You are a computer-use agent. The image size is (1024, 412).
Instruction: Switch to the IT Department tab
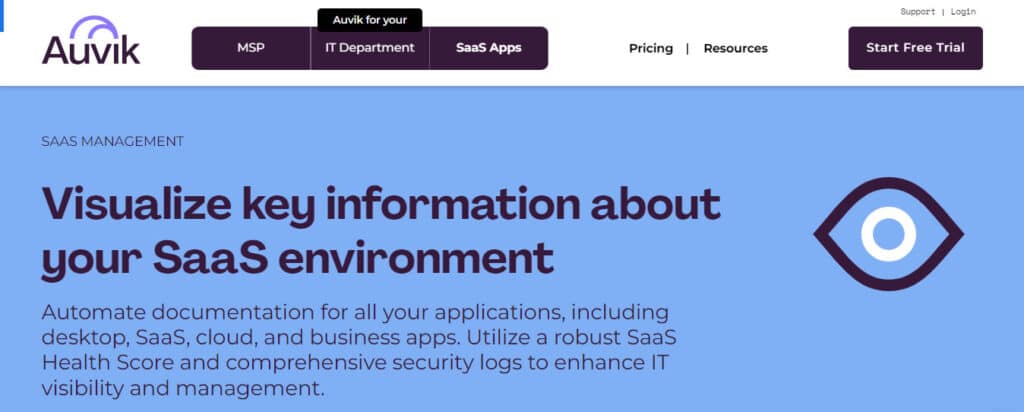(370, 48)
